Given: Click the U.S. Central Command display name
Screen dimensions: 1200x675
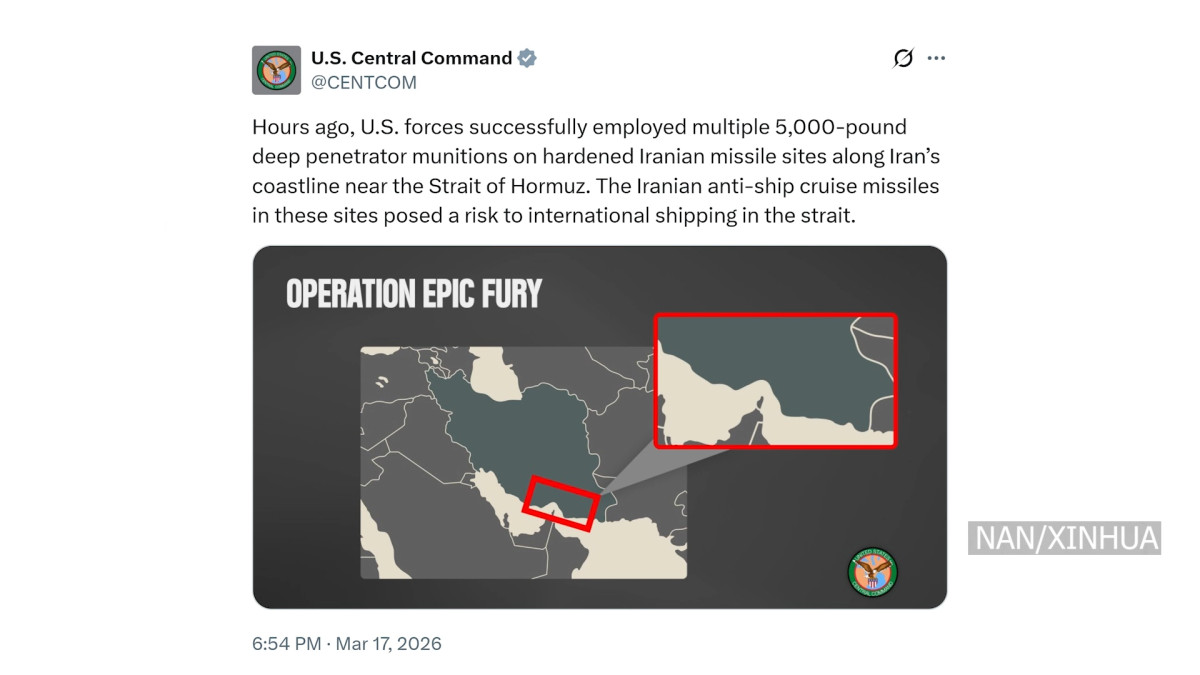Looking at the screenshot, I should (412, 58).
